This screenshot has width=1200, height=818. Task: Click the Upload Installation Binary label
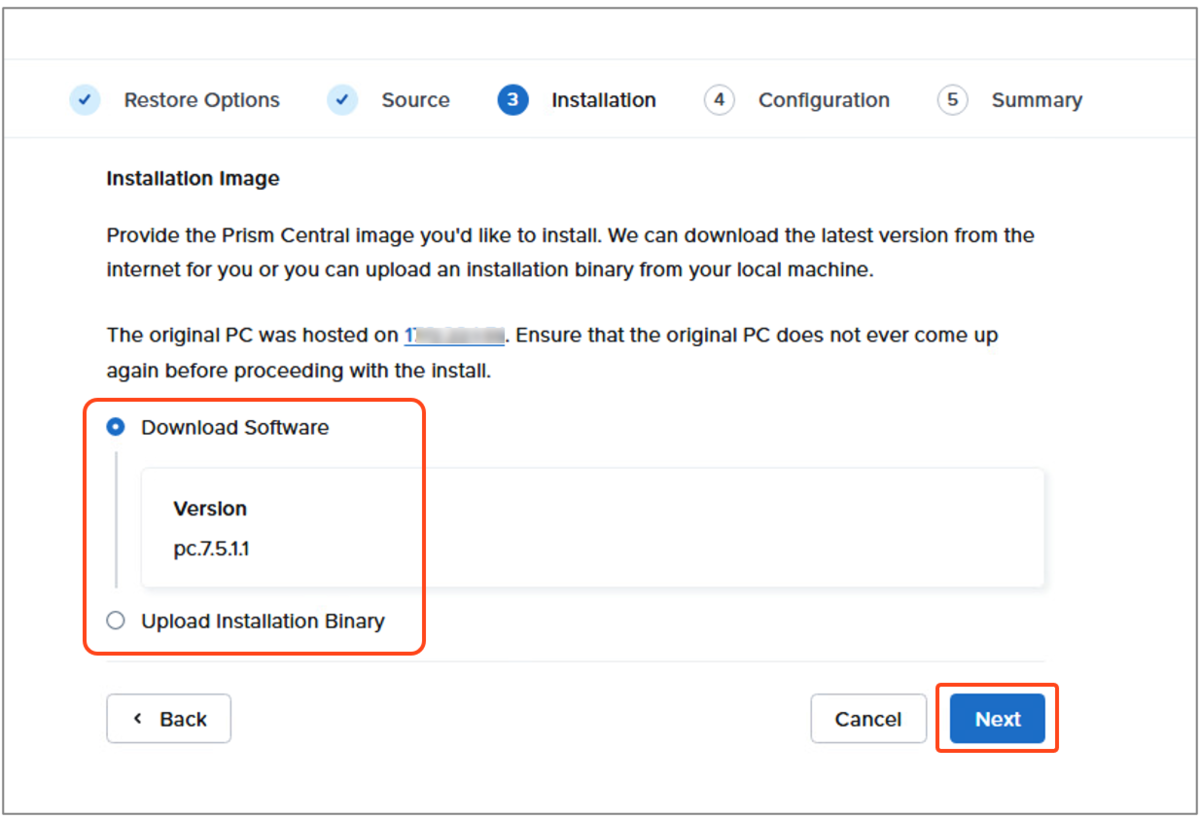point(263,621)
